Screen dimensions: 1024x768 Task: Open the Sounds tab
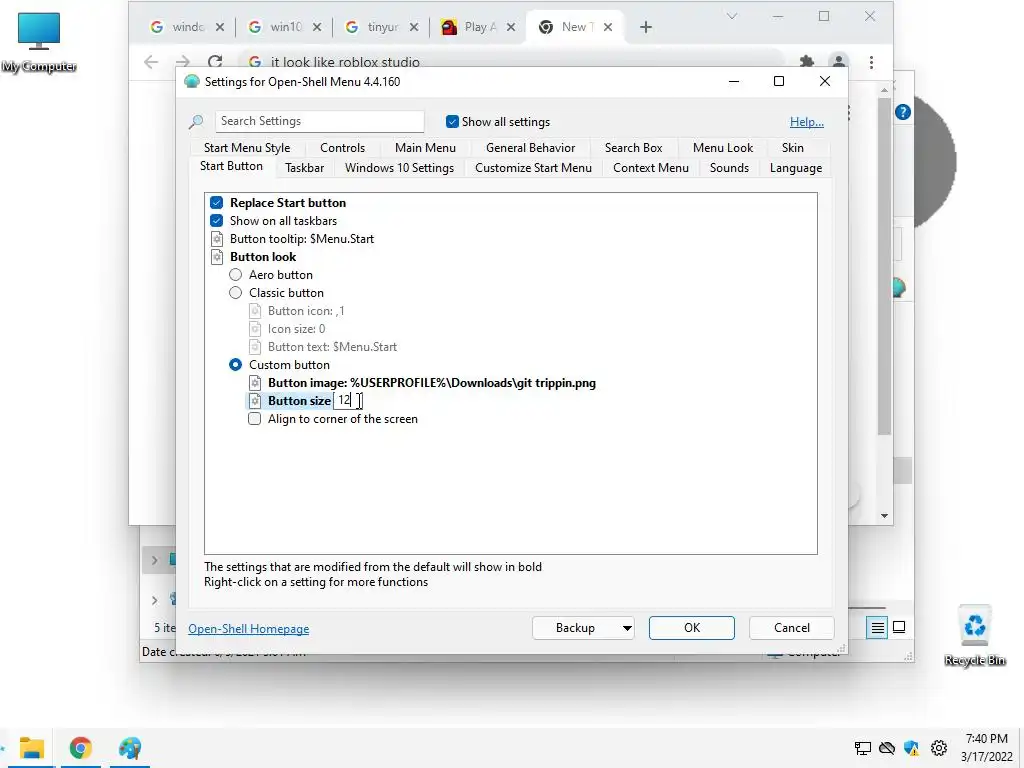pos(729,168)
